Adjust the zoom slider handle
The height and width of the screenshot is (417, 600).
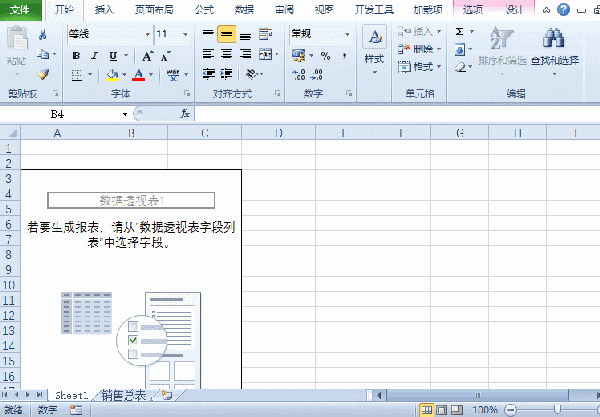click(557, 410)
